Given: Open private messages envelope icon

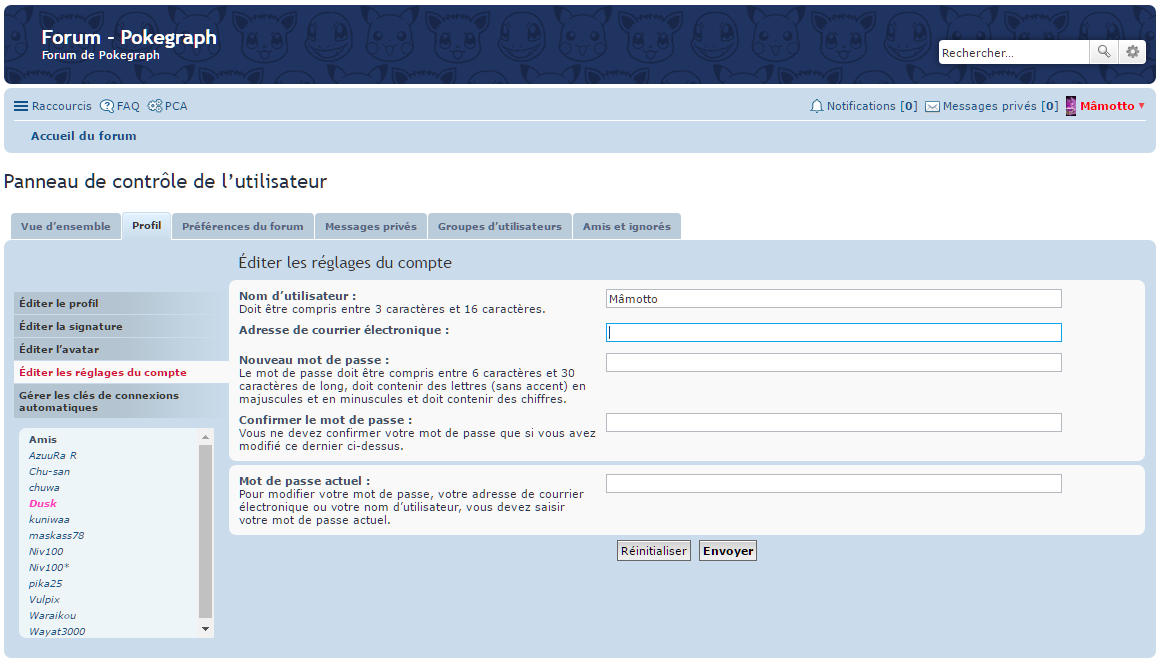Looking at the screenshot, I should click(x=932, y=106).
